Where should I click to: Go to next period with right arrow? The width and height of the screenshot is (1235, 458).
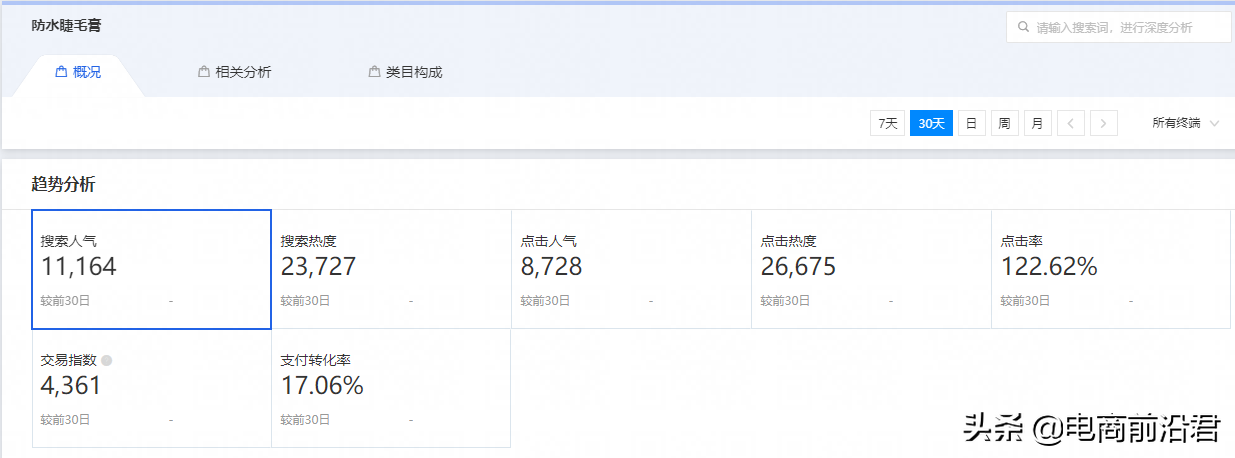click(1104, 123)
